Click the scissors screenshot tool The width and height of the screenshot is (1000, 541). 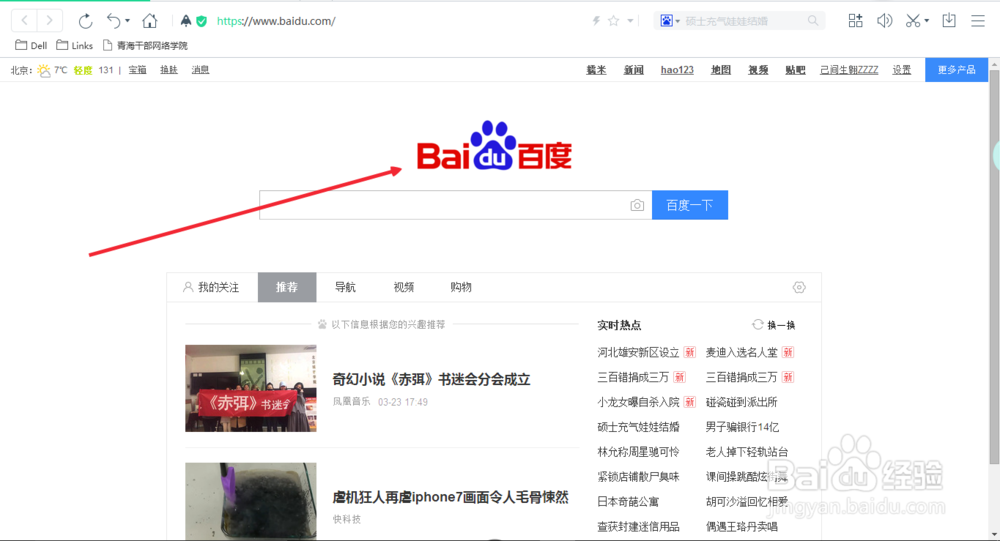pos(913,21)
